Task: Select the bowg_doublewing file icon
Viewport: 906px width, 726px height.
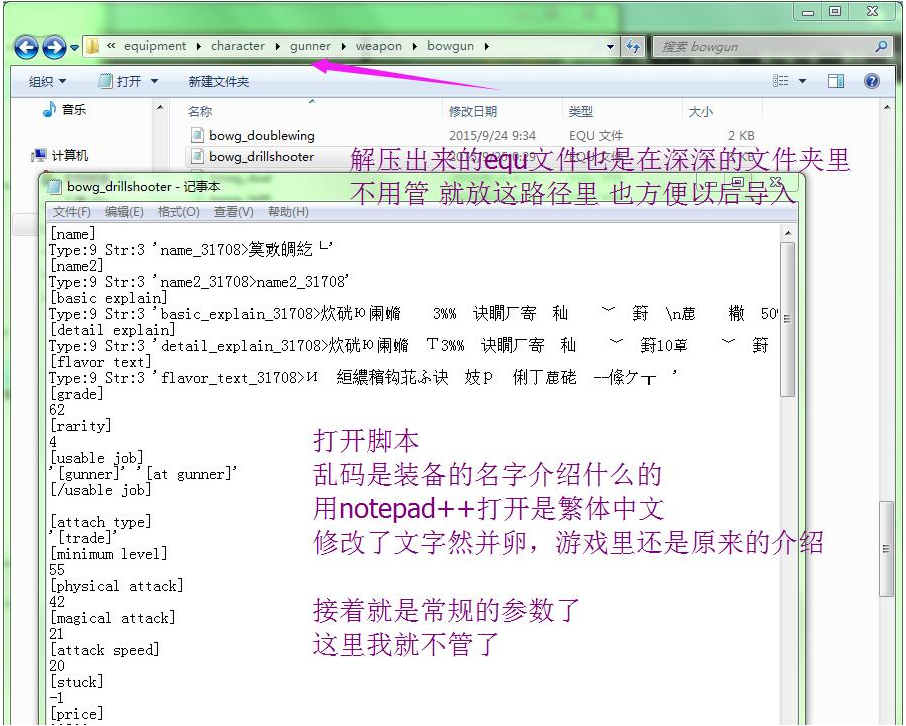Action: pyautogui.click(x=197, y=135)
